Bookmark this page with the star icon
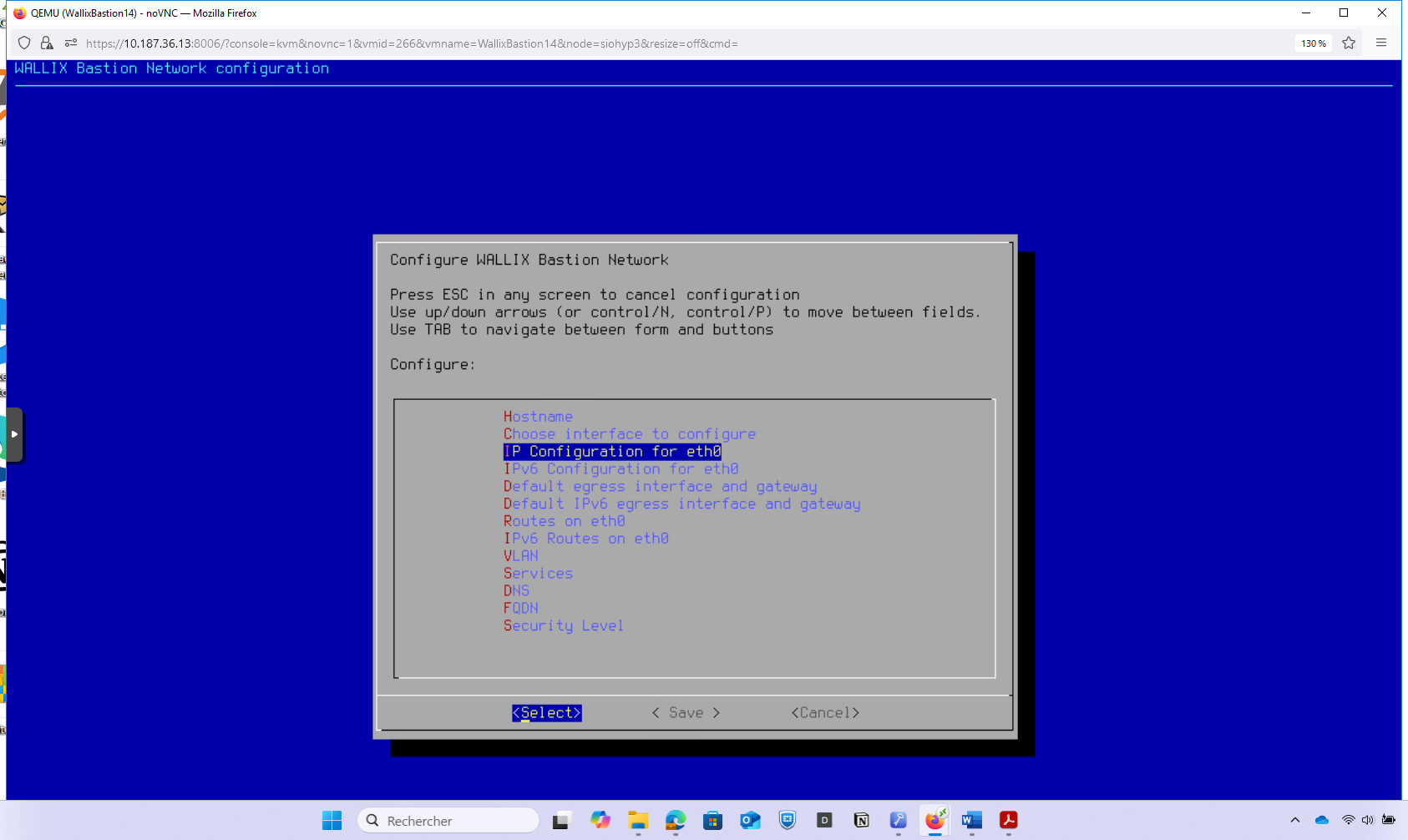The height and width of the screenshot is (840, 1408). click(1349, 43)
